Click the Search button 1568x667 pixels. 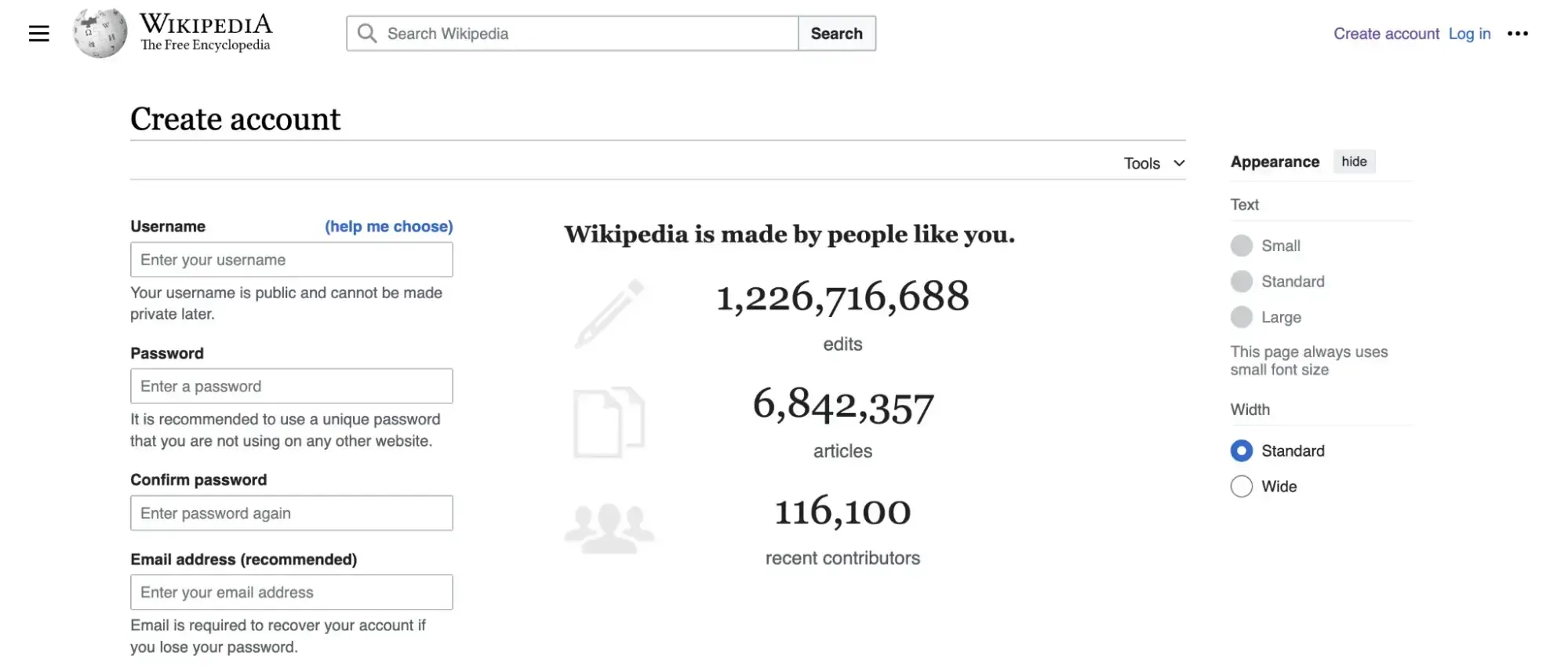[836, 34]
